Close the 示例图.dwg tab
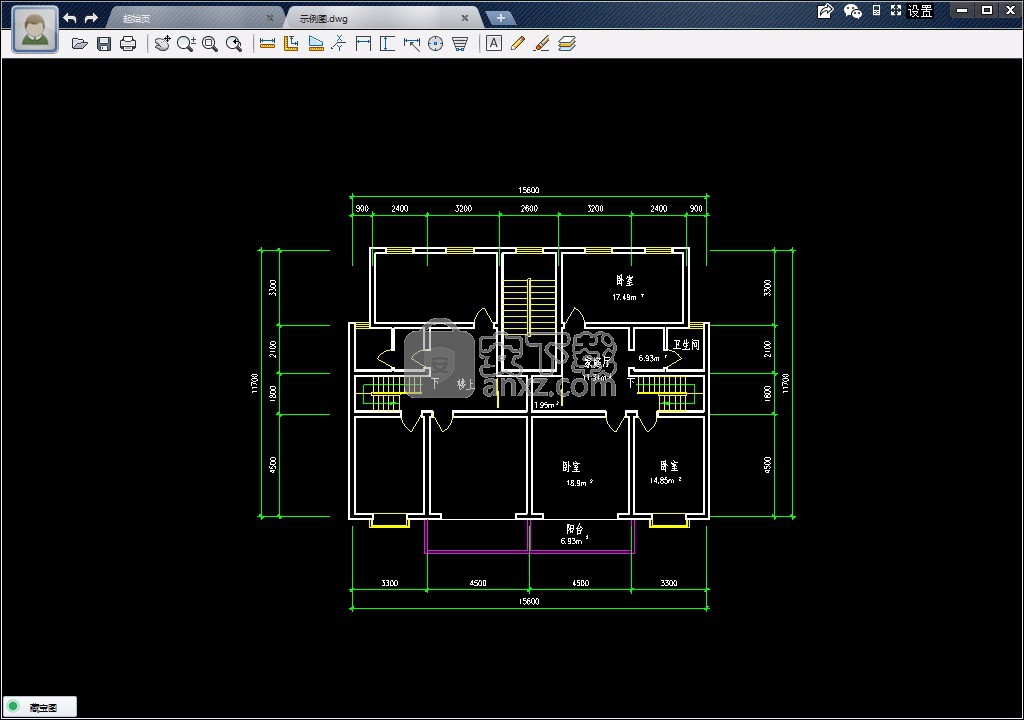 tap(465, 18)
